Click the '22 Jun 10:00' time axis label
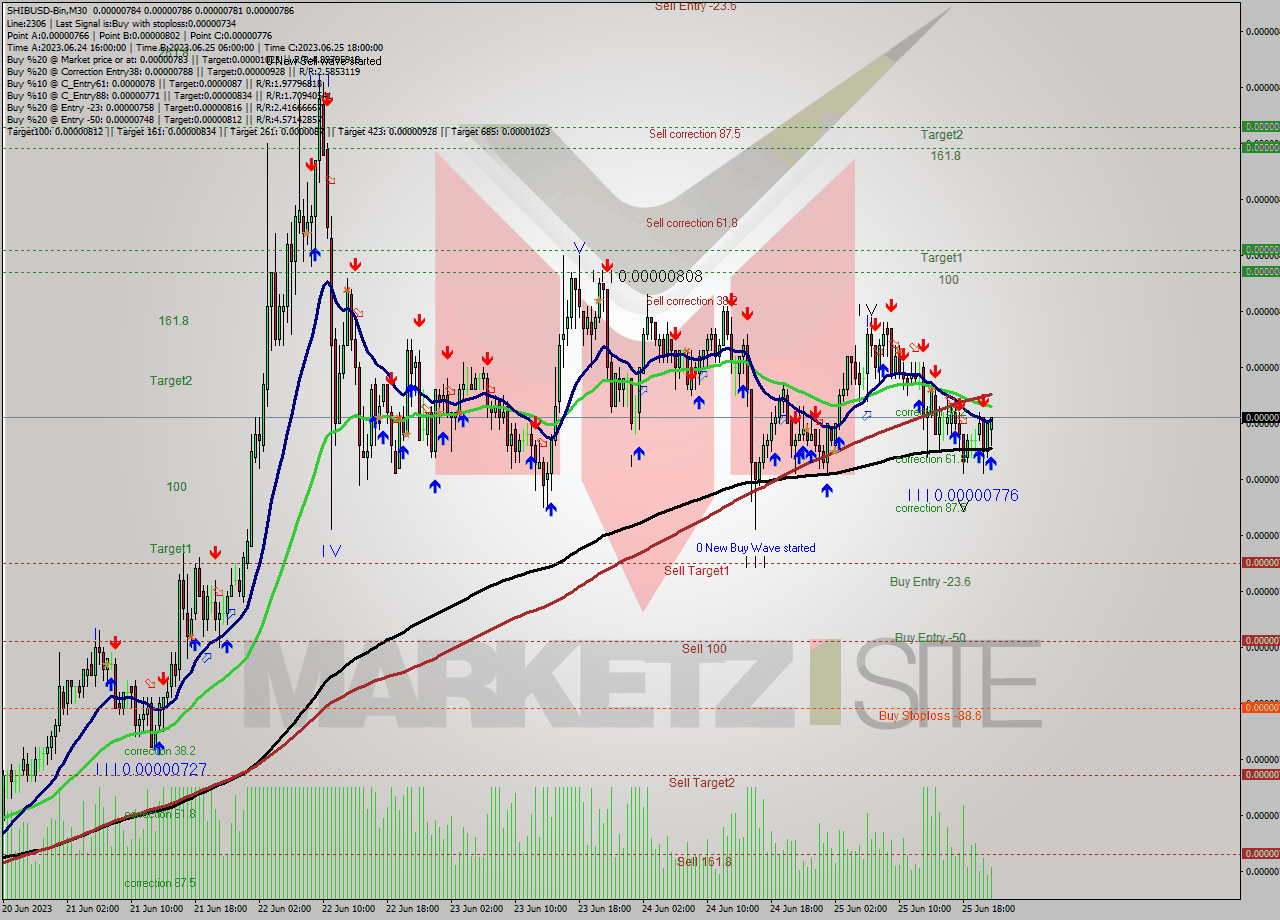Image resolution: width=1280 pixels, height=920 pixels. (x=350, y=909)
